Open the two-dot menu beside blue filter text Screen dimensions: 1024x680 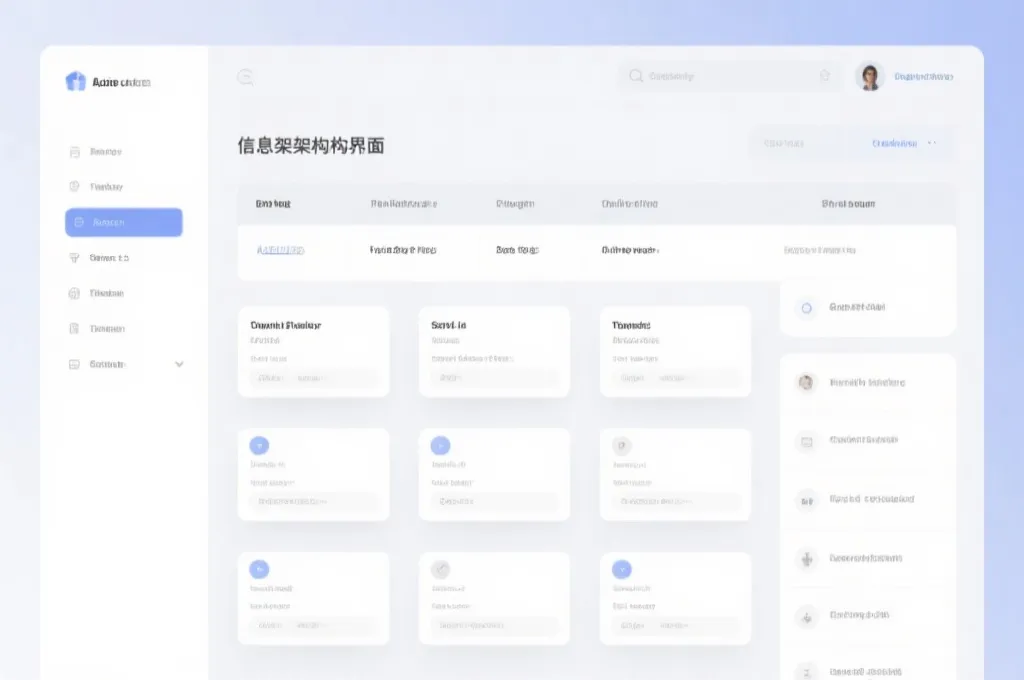coord(932,143)
